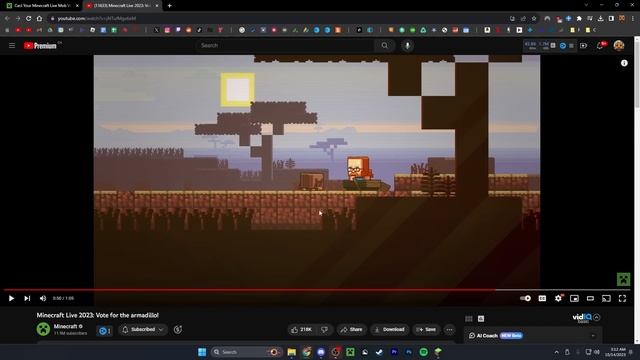Bookmark this page with star icon
This screenshot has height=360, width=640.
[534, 18]
